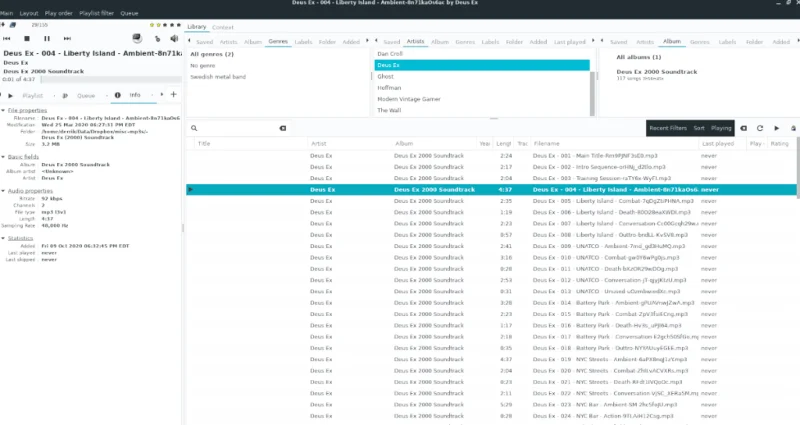Stop playback with the square button
This screenshot has height=425, width=800.
click(x=27, y=38)
